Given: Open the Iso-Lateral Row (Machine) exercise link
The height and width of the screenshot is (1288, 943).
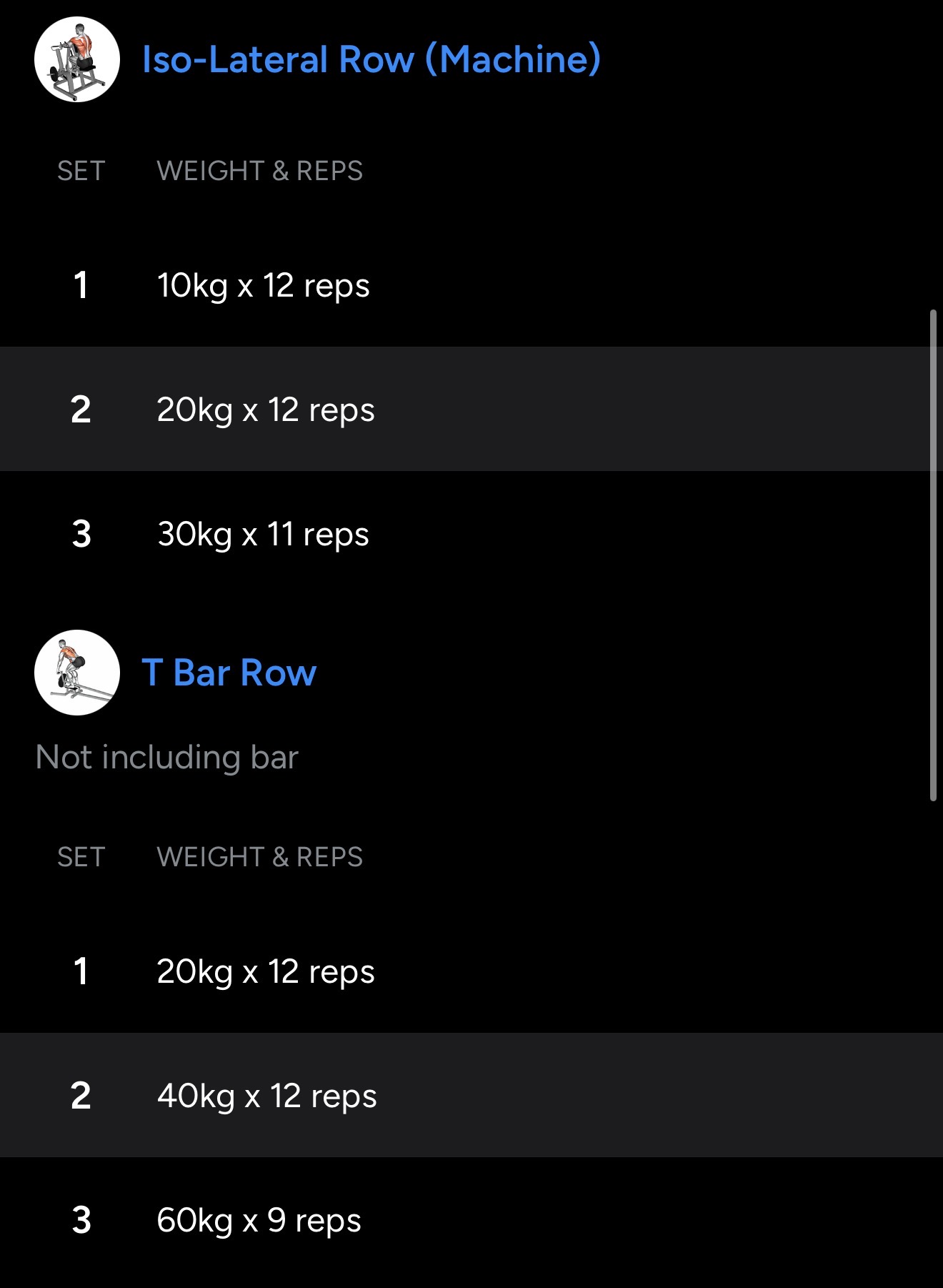Looking at the screenshot, I should point(371,59).
